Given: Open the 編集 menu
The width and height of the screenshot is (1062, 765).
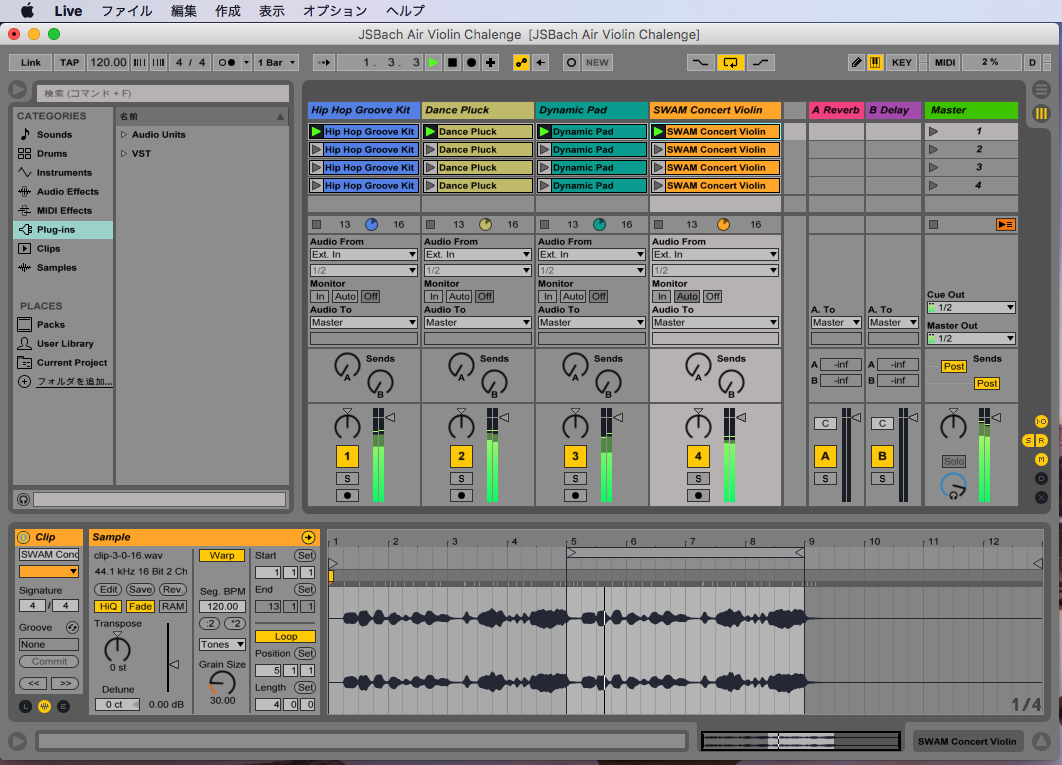Looking at the screenshot, I should pyautogui.click(x=184, y=11).
